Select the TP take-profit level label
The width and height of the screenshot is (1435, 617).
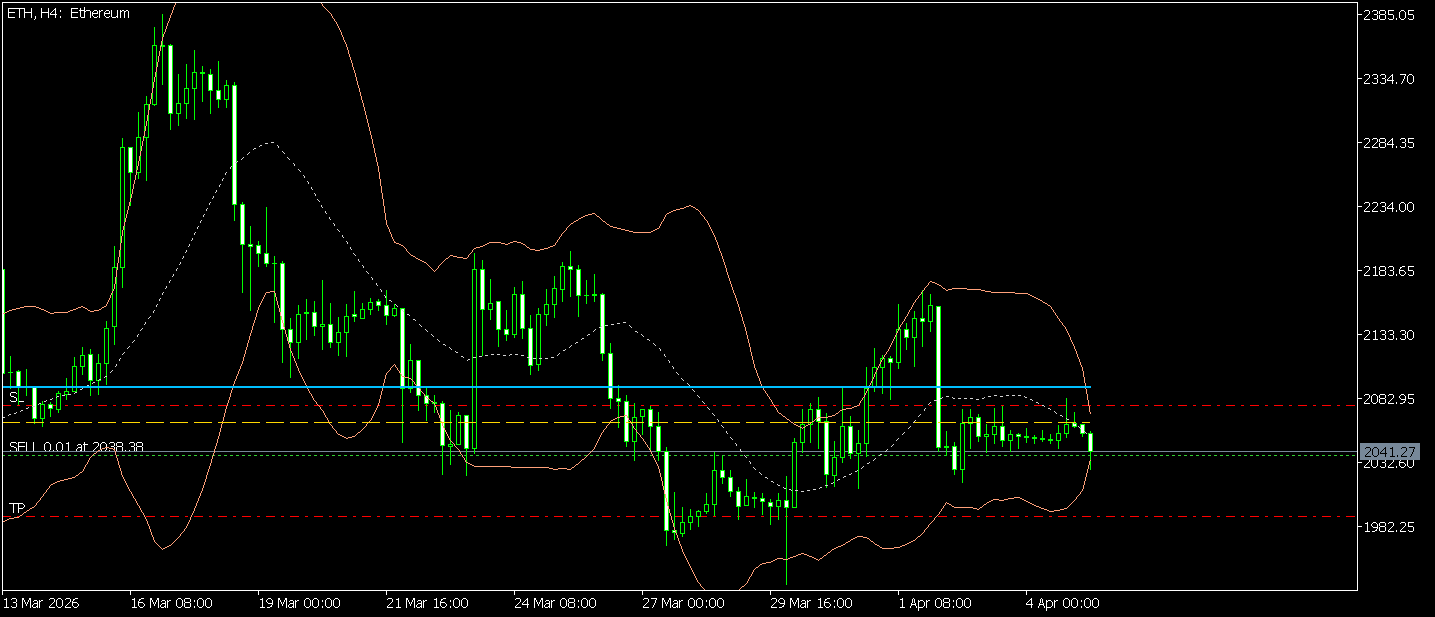click(x=16, y=509)
